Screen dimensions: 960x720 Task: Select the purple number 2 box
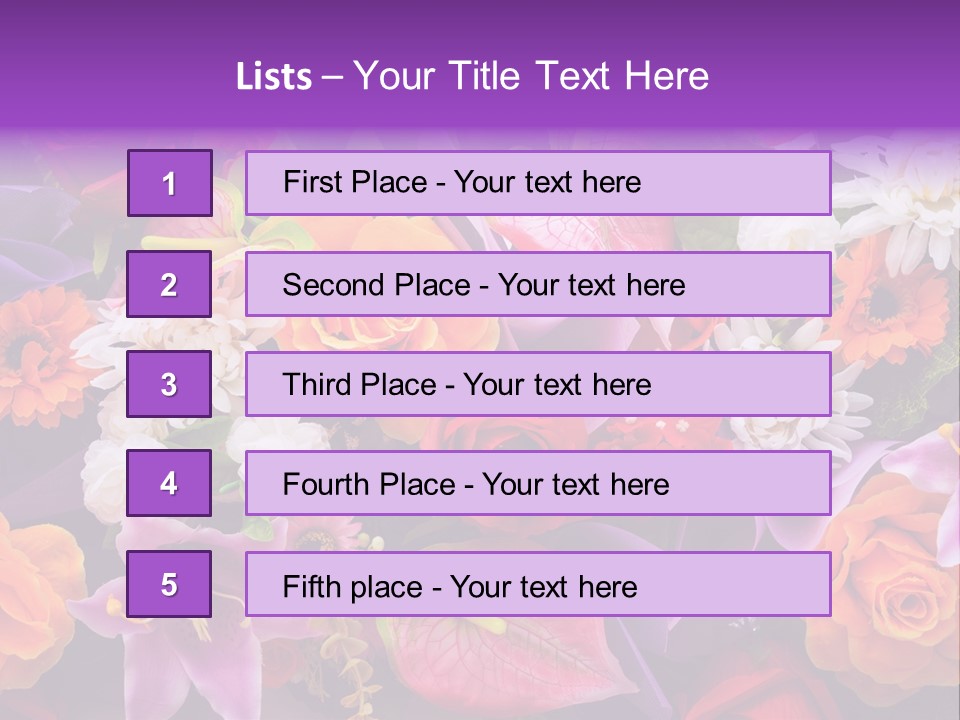click(x=169, y=284)
